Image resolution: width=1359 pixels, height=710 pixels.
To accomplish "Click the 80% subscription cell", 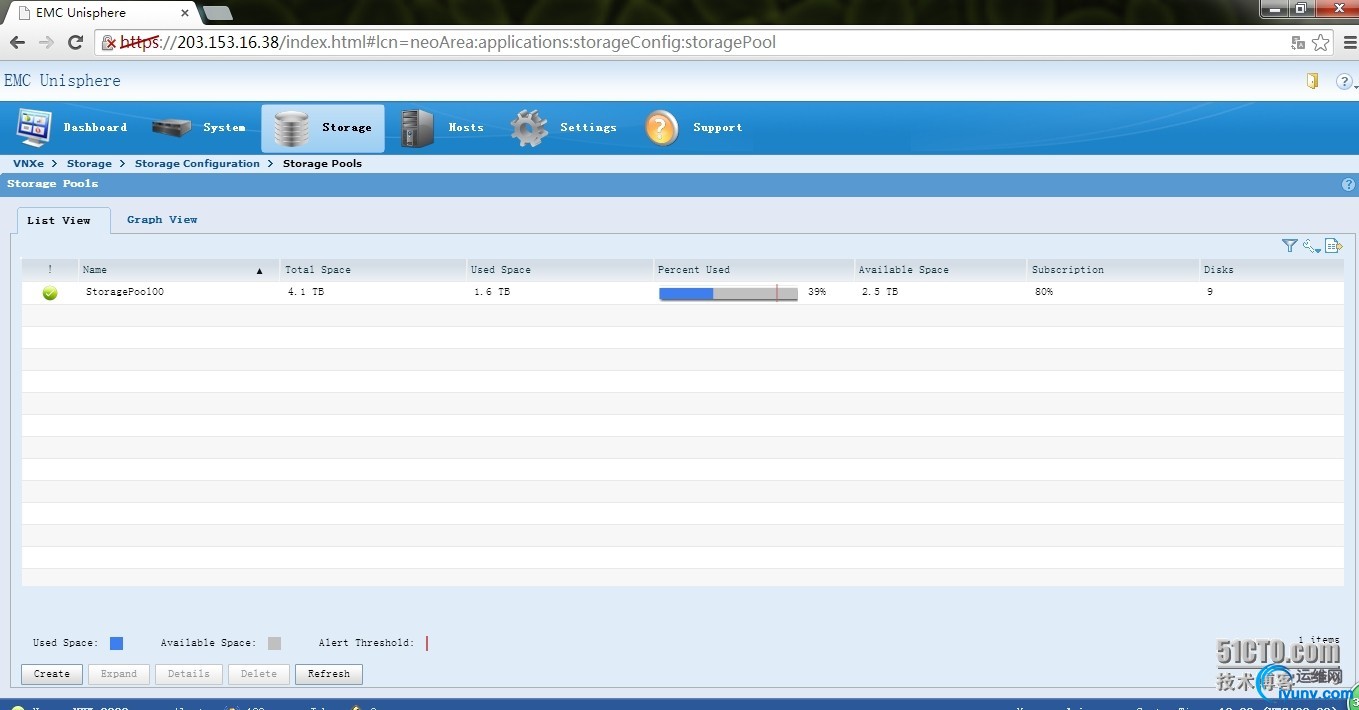I will [1044, 292].
